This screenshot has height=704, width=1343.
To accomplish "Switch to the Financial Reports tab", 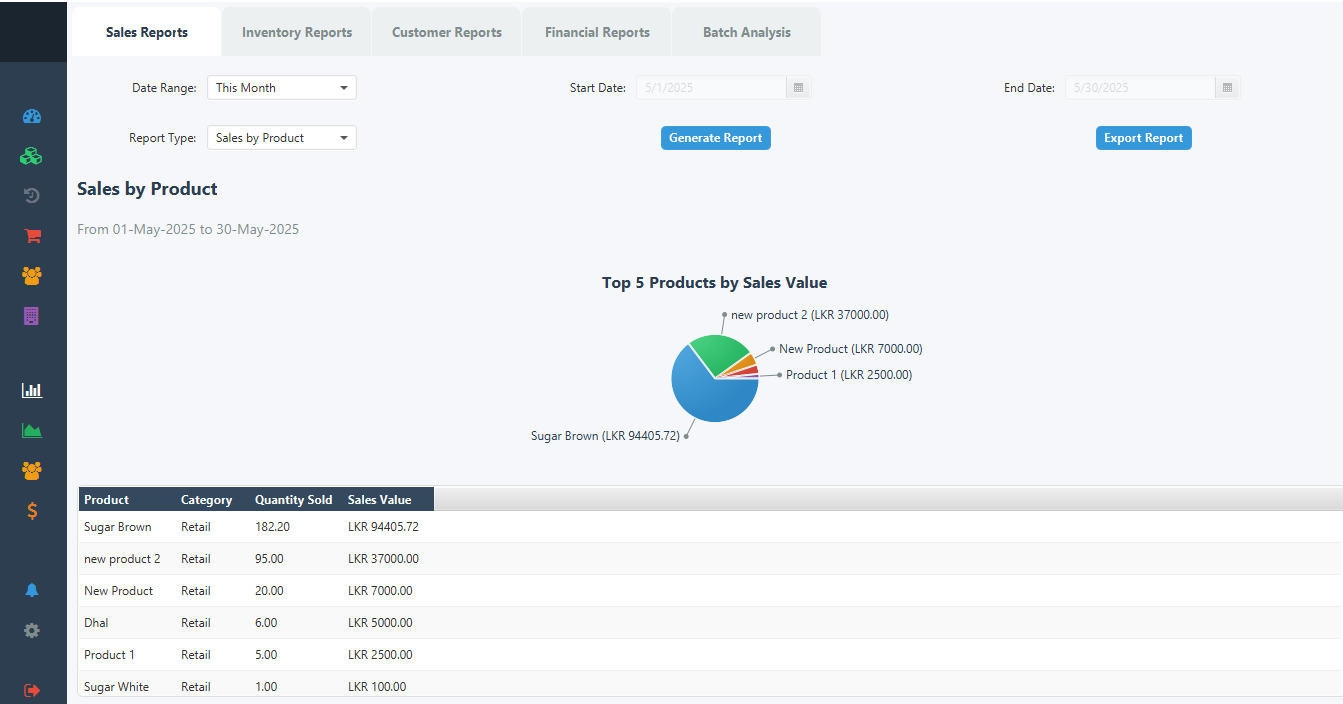I will tap(597, 32).
